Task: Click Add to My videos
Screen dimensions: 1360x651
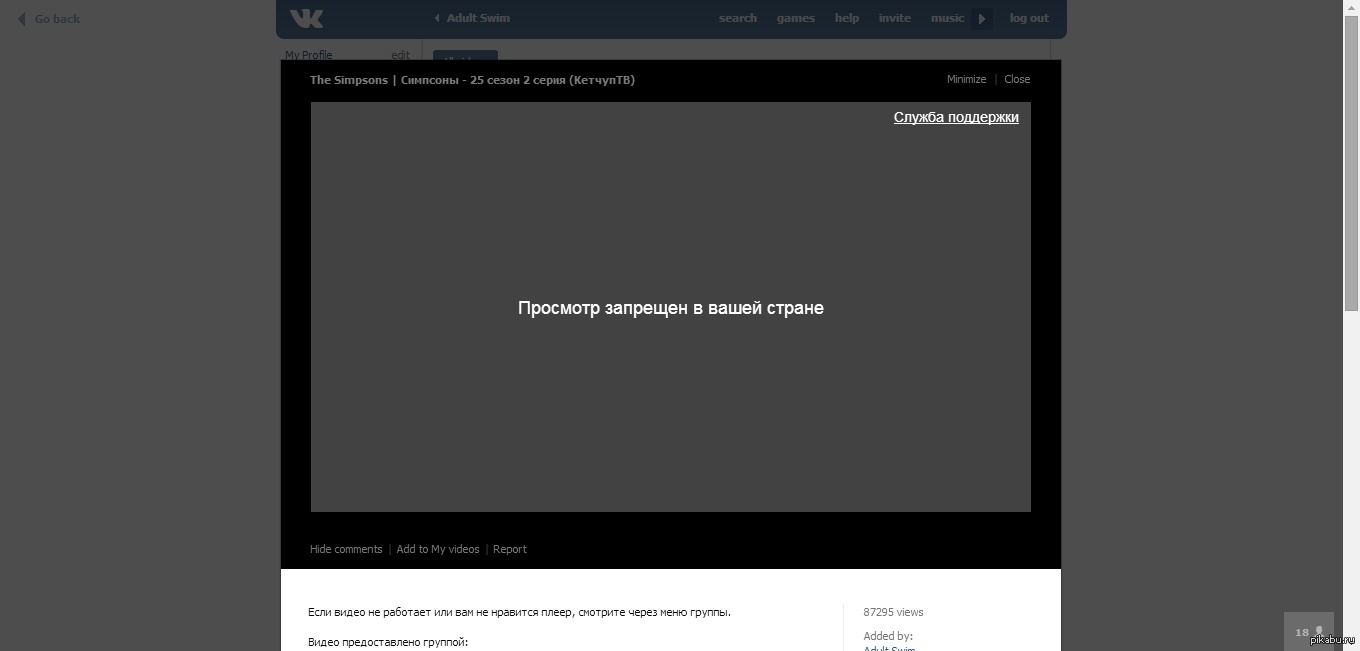Action: 438,549
